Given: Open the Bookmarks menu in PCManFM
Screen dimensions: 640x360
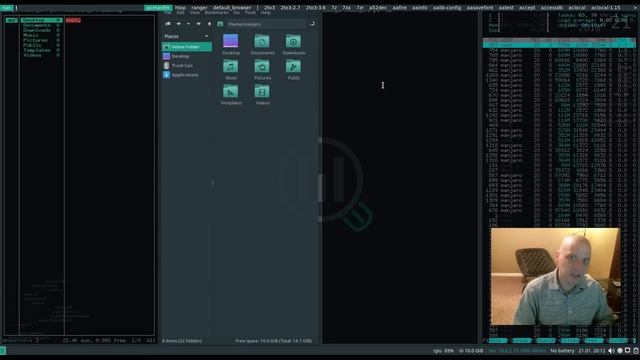Looking at the screenshot, I should tap(216, 13).
